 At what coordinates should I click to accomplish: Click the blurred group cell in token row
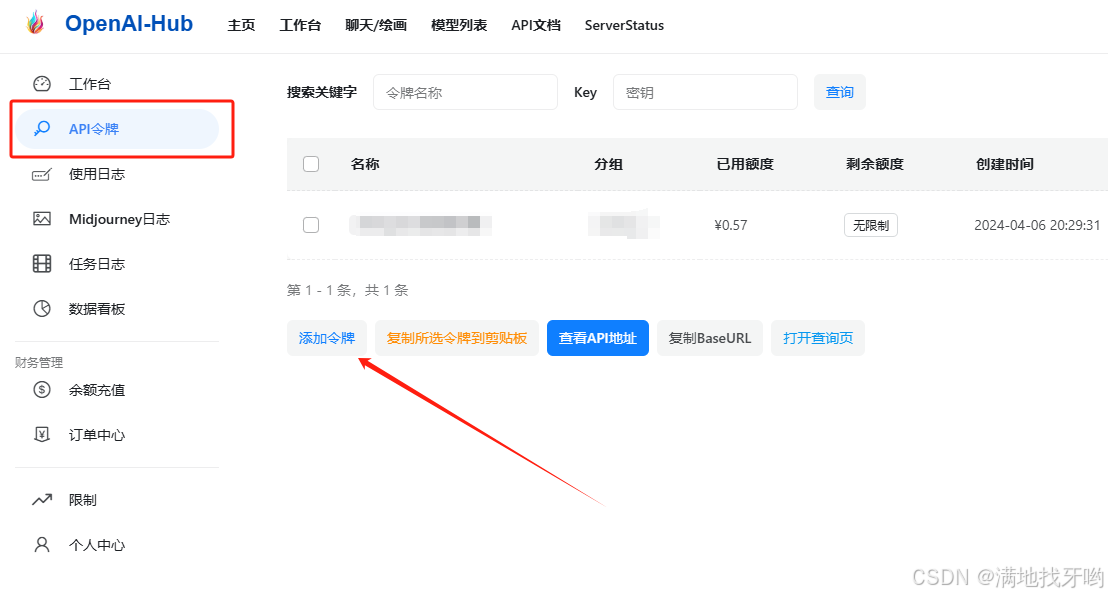click(623, 225)
